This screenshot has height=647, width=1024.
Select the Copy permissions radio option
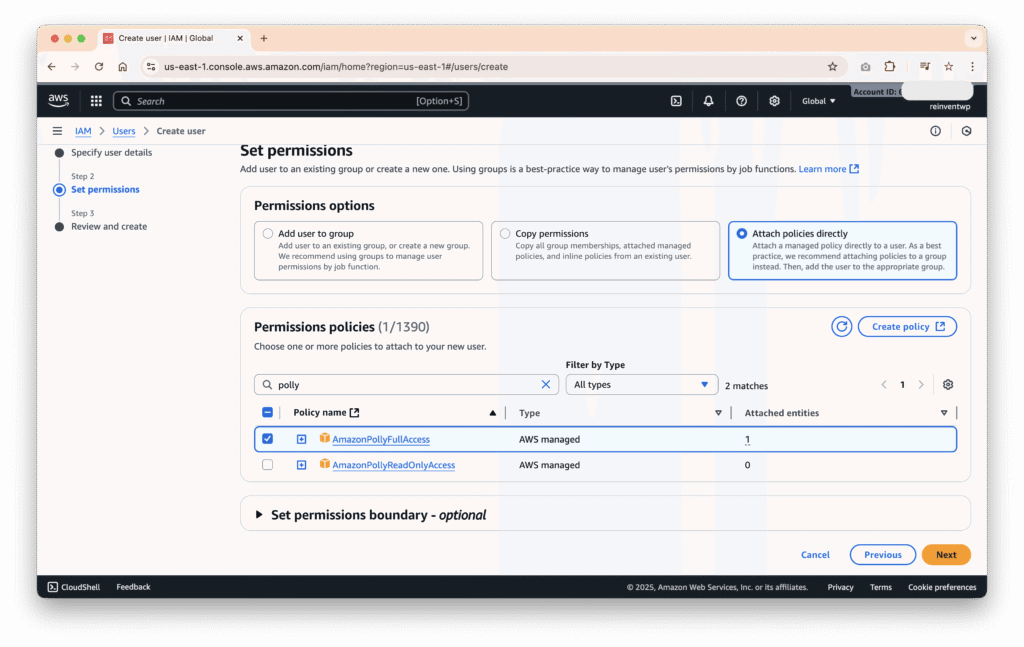pos(505,234)
